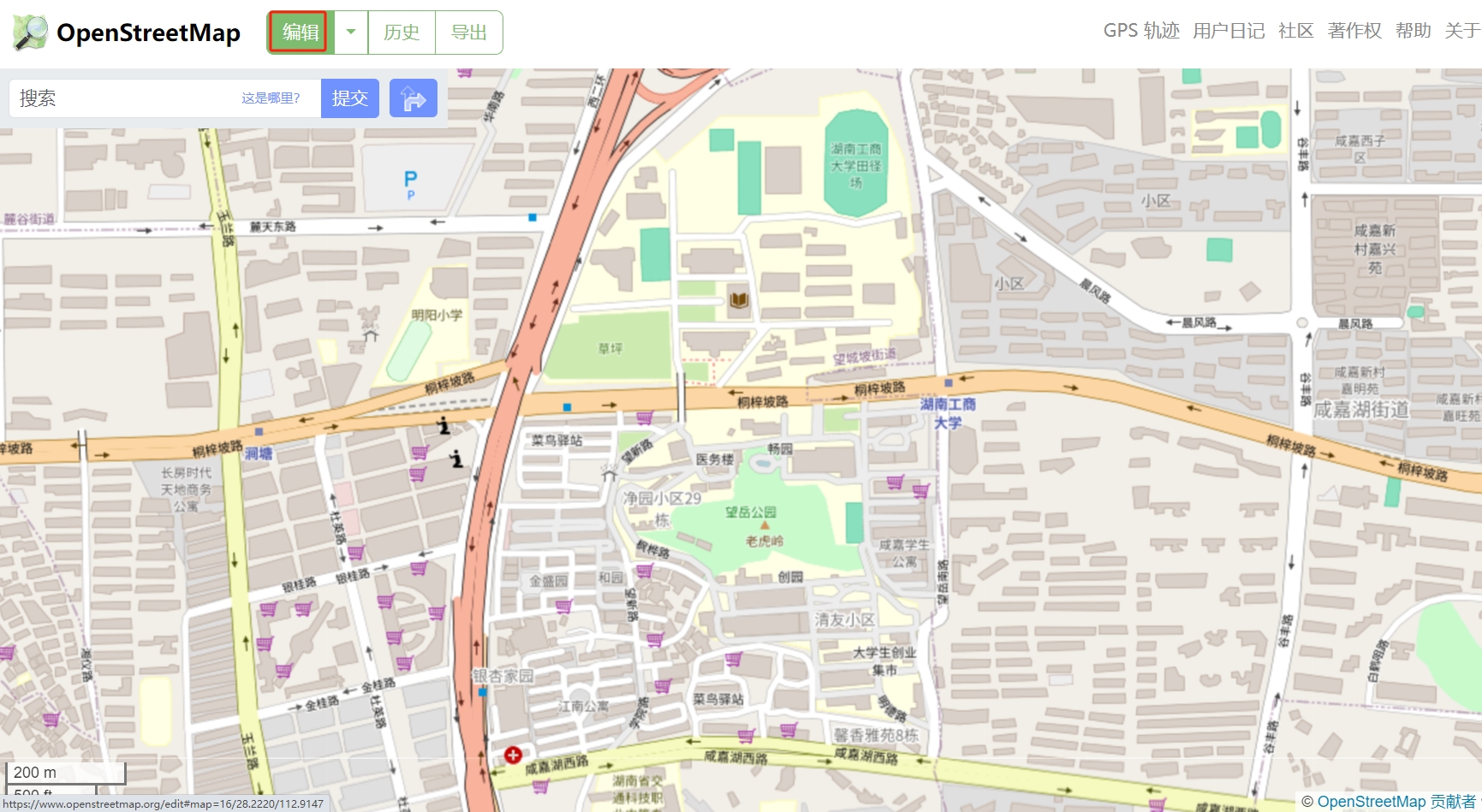Screen dimensions: 1482x812
Task: Click the shopping cart icon near 菜鸟驿站
Action: click(x=732, y=661)
